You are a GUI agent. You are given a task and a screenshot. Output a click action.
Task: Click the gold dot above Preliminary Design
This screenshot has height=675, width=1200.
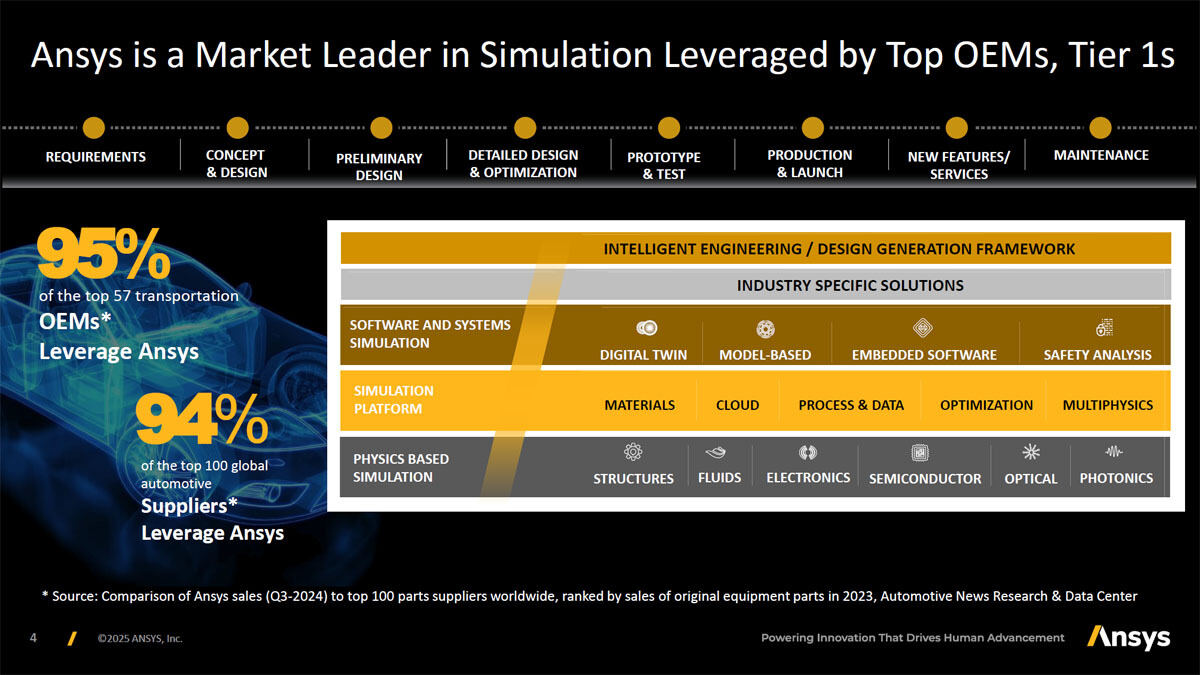(x=381, y=128)
